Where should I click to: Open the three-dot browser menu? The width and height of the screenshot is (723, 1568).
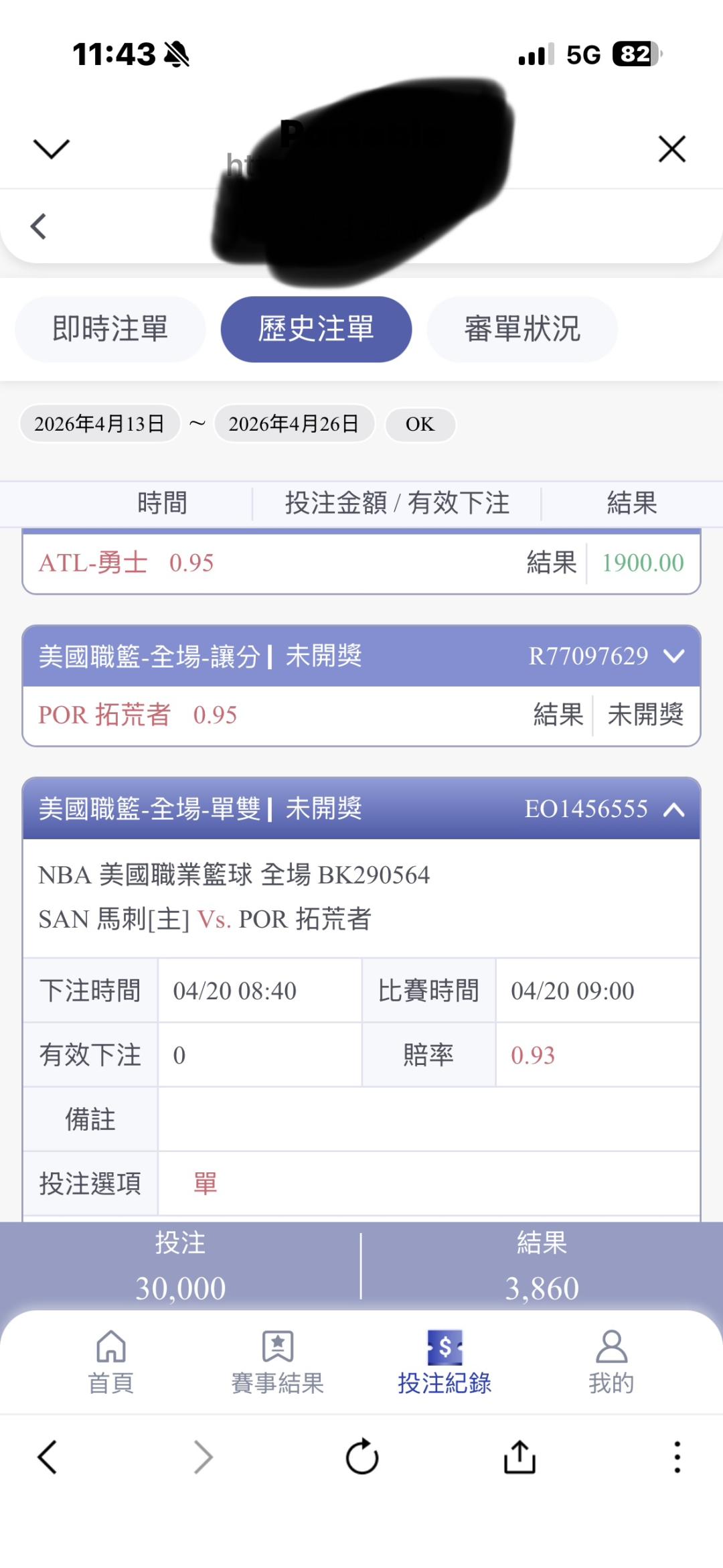(x=677, y=1457)
